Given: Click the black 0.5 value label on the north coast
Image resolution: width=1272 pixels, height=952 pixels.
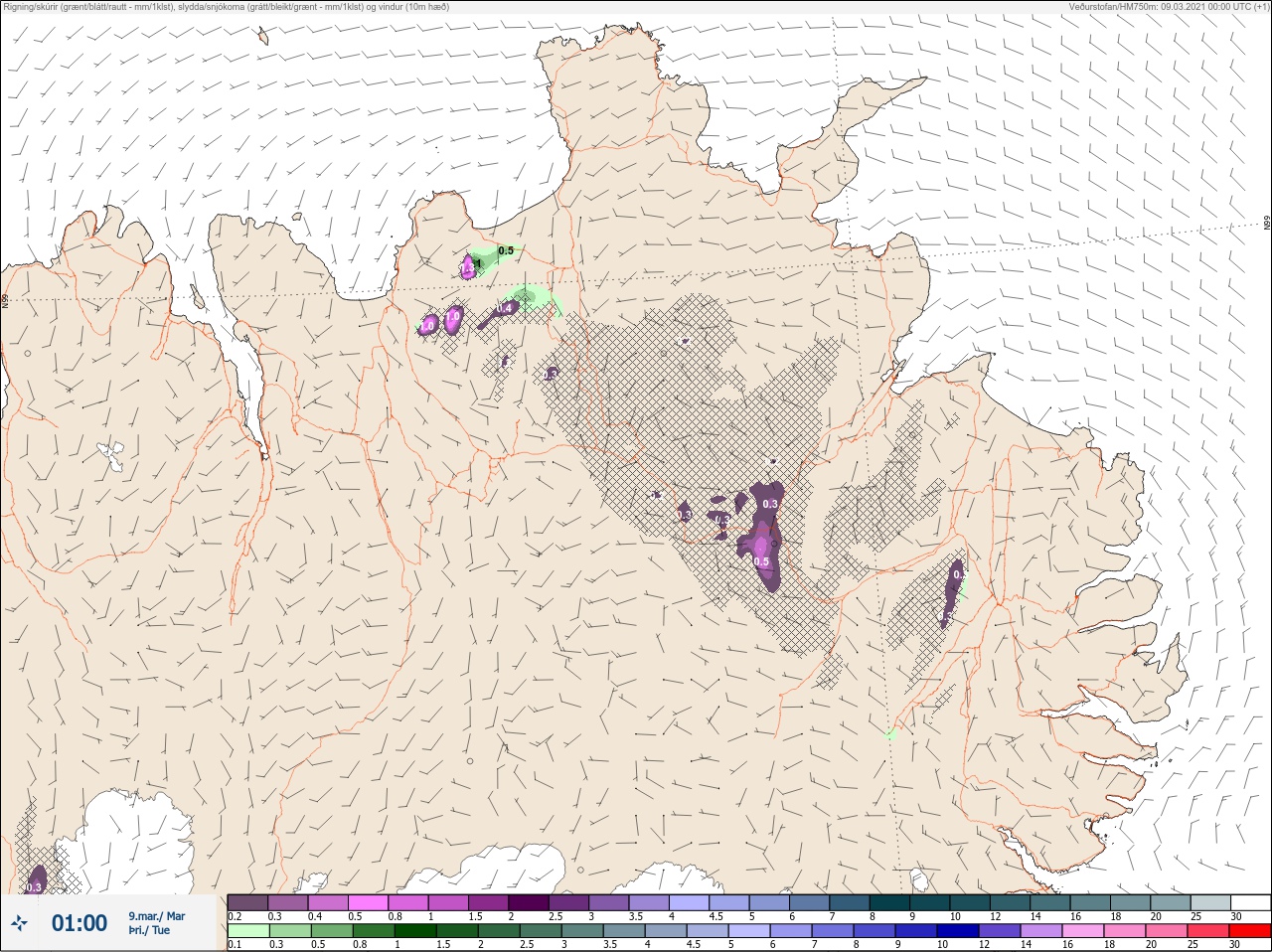Looking at the screenshot, I should pyautogui.click(x=506, y=251).
